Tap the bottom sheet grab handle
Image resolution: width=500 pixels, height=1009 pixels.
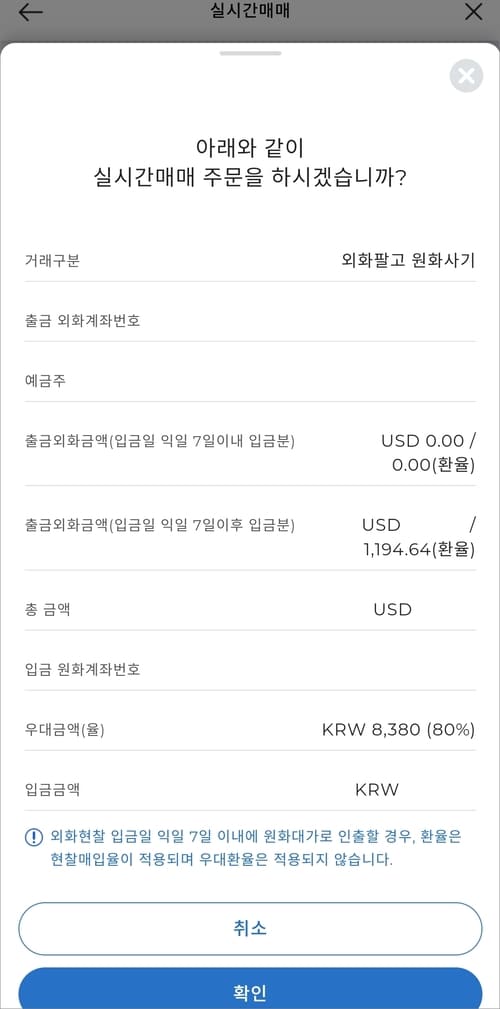250,53
